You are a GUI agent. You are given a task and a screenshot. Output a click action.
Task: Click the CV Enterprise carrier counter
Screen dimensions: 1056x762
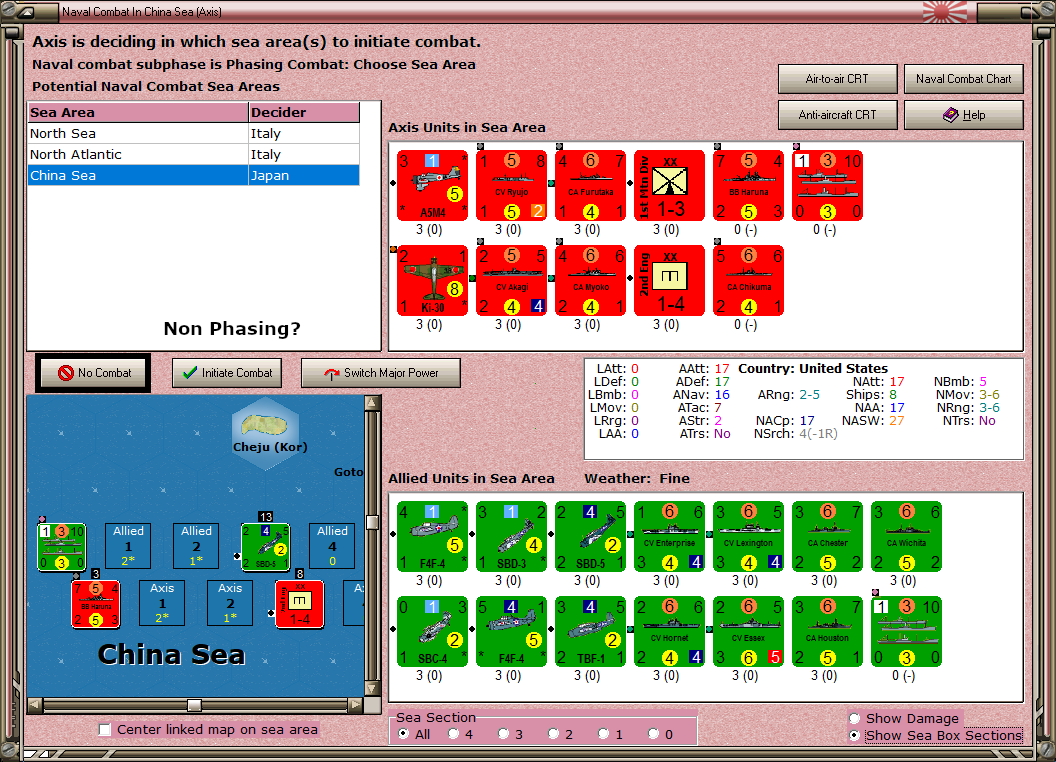(x=669, y=536)
